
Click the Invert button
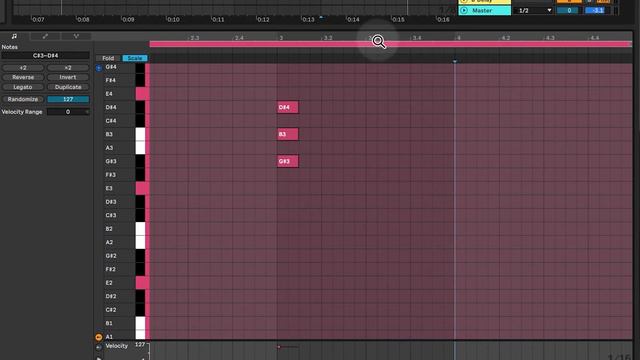coord(68,77)
